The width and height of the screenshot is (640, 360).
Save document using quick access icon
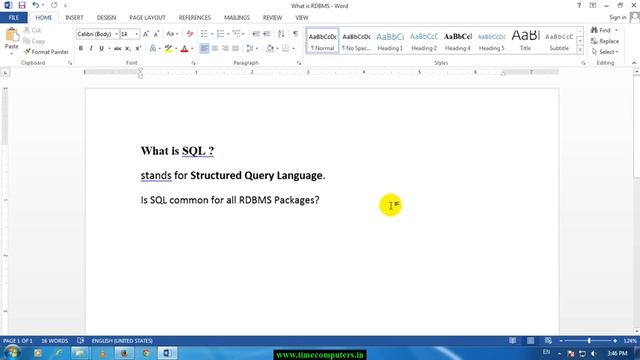pos(22,5)
